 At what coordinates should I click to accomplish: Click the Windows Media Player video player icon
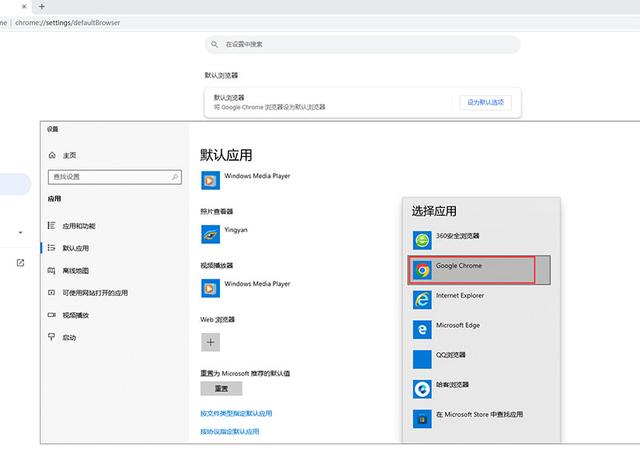point(210,288)
